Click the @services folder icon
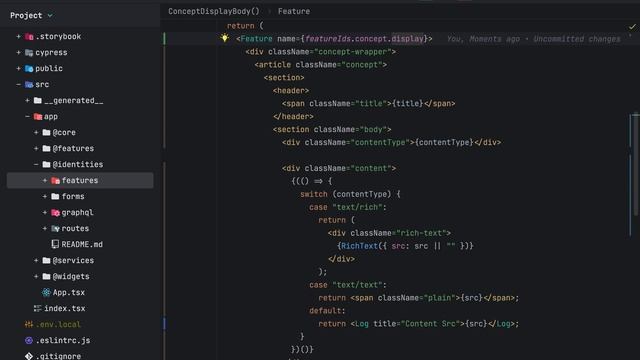640x360 pixels. pyautogui.click(x=47, y=260)
